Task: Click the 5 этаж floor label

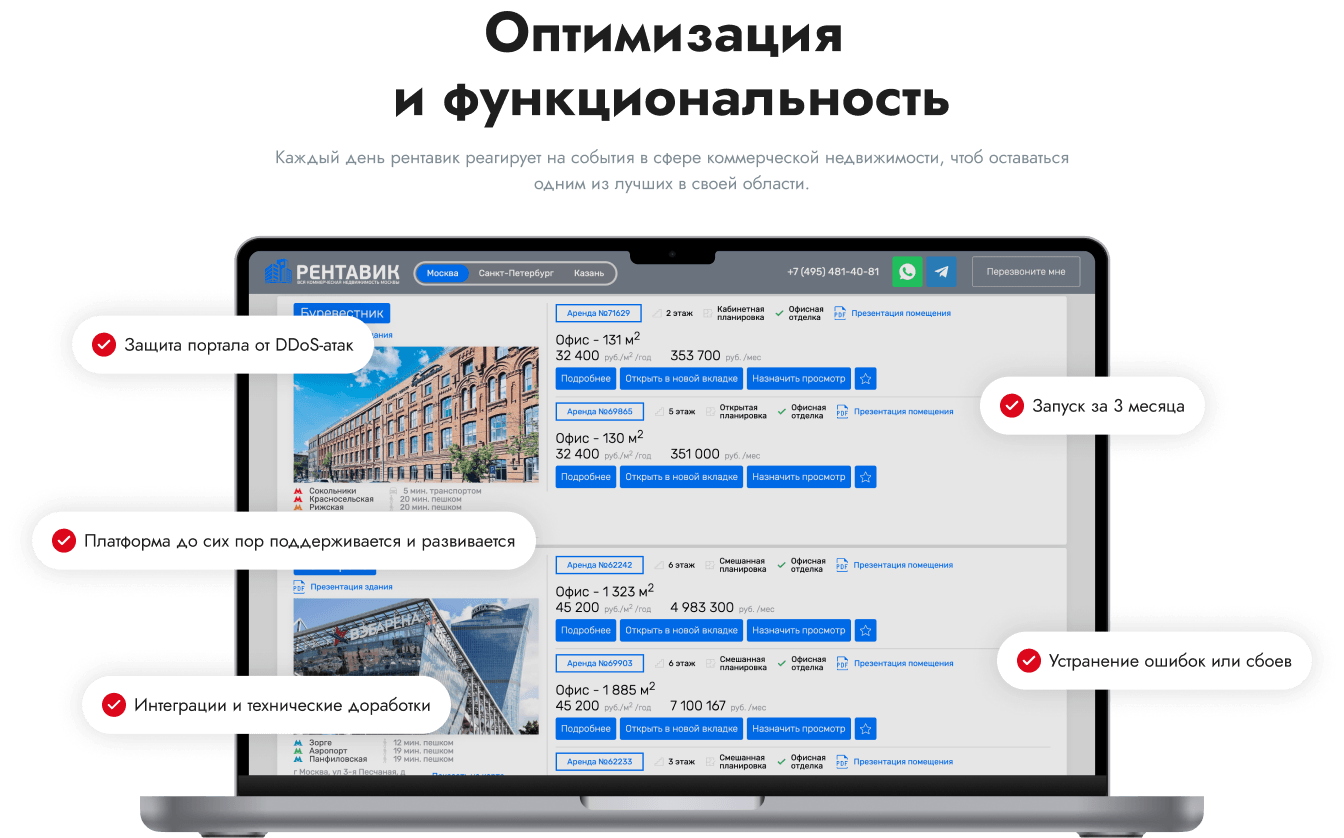Action: point(682,411)
